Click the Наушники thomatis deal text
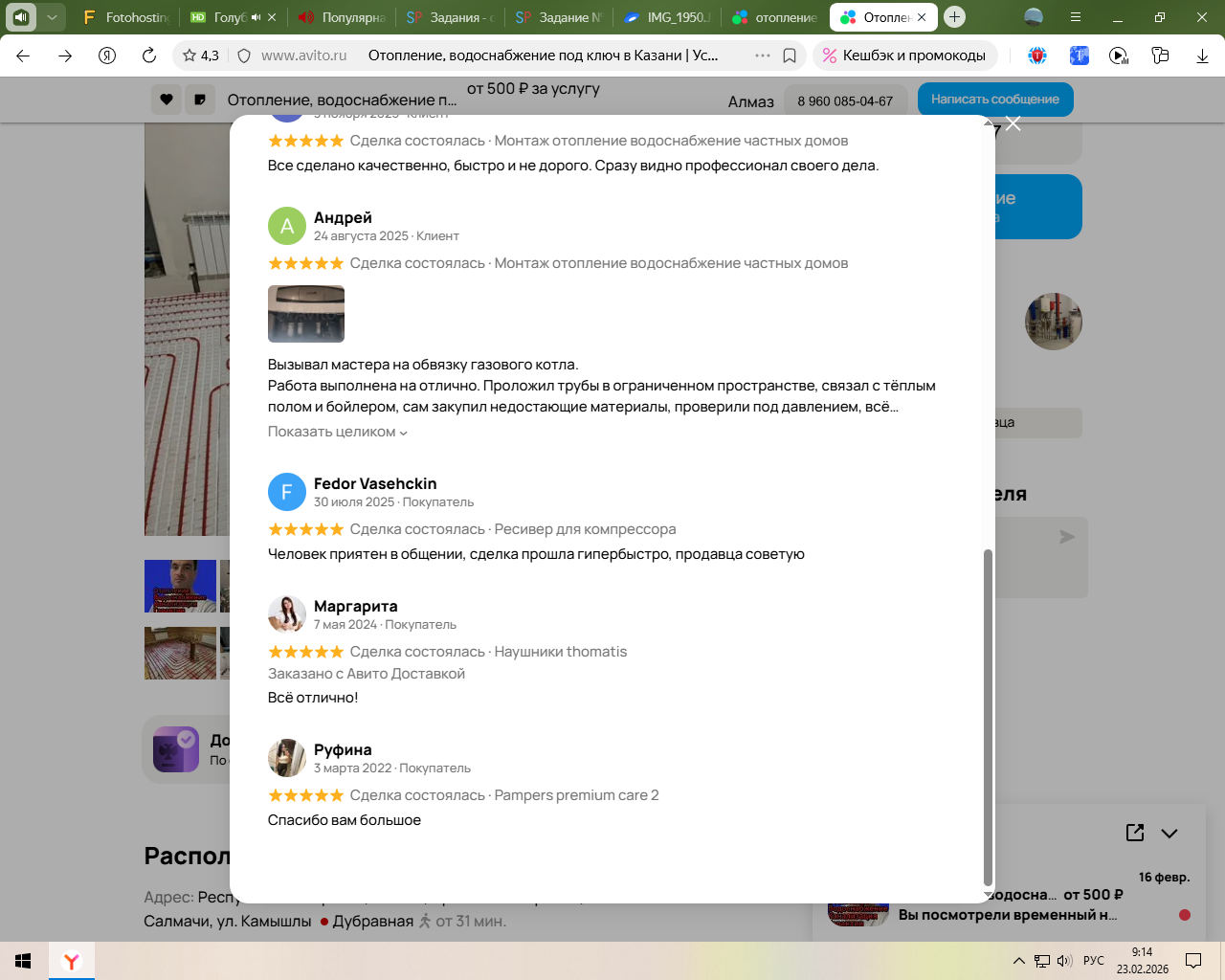Image resolution: width=1225 pixels, height=980 pixels. [561, 652]
